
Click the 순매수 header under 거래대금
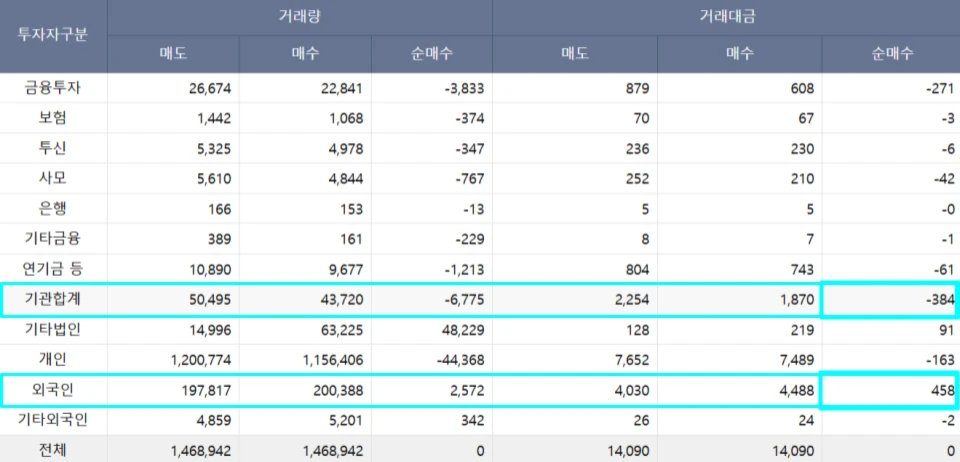click(x=891, y=54)
